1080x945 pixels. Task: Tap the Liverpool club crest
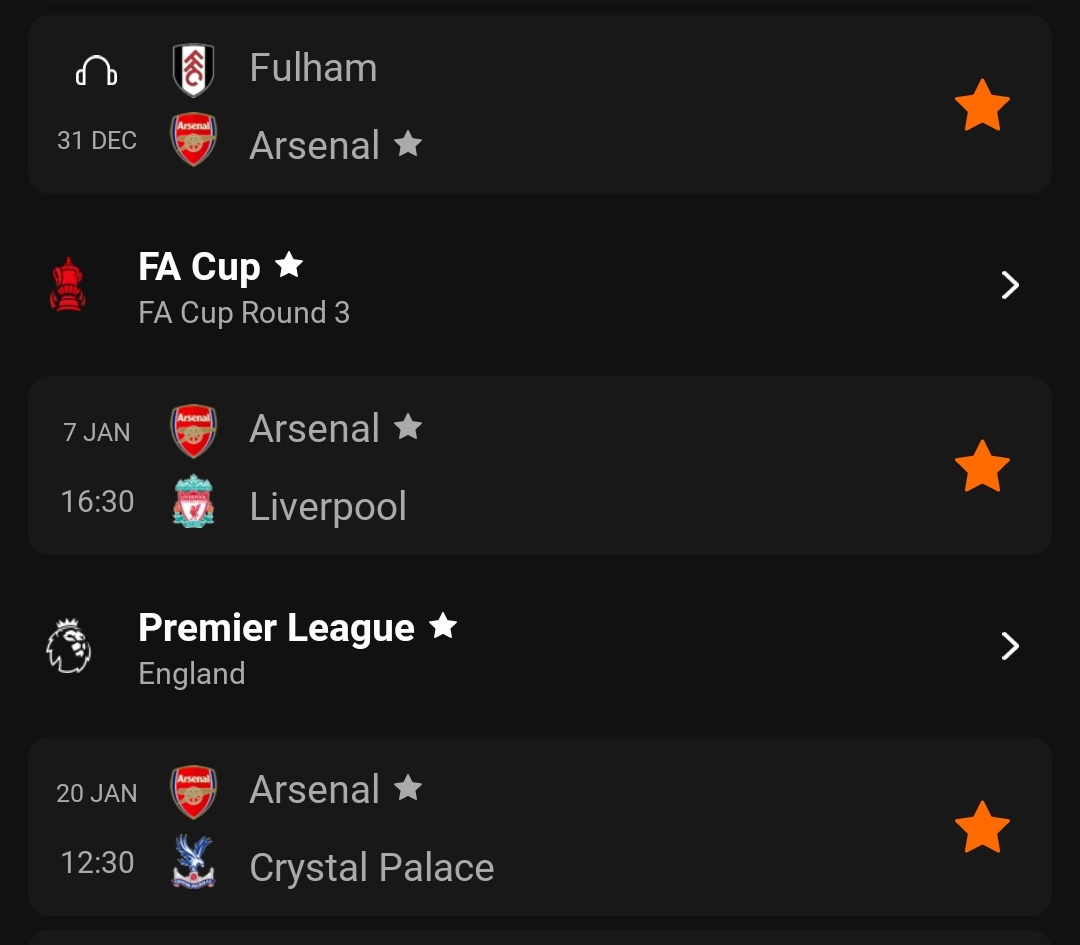pyautogui.click(x=194, y=501)
